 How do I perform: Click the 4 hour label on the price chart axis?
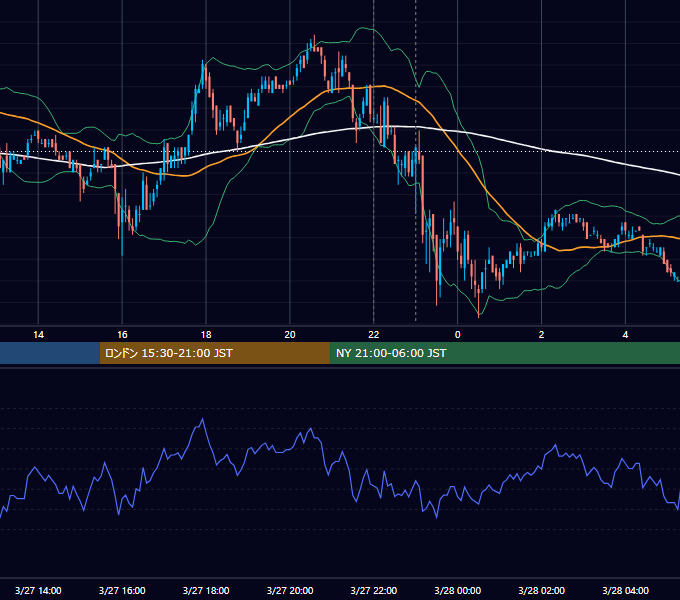625,335
